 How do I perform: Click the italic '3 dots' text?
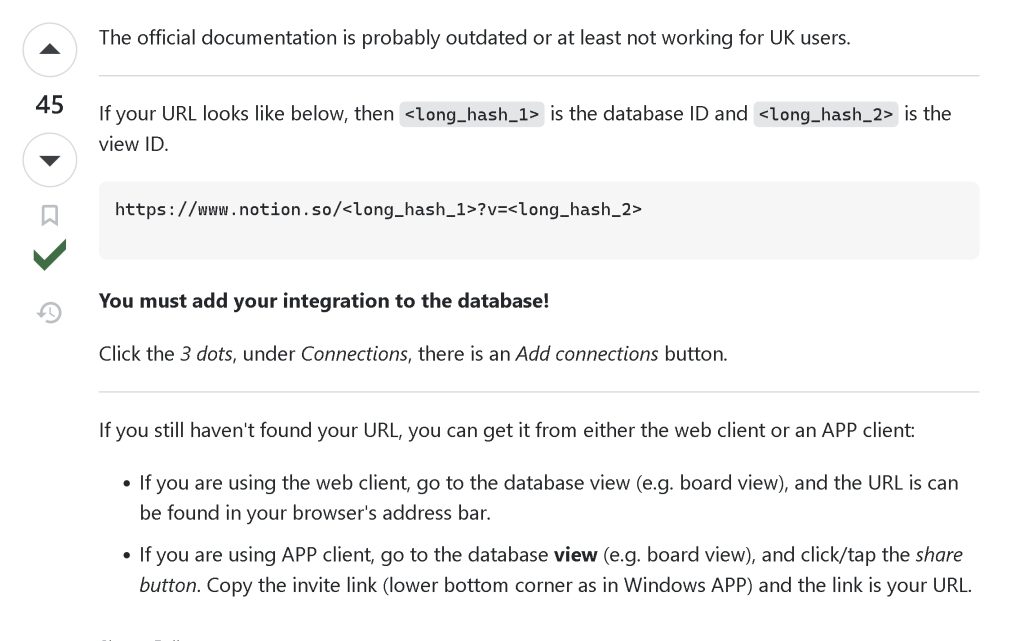[x=206, y=354]
